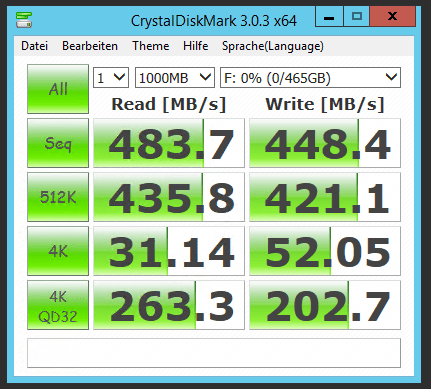This screenshot has width=431, height=389.
Task: Click the empty comment field at bottom
Action: pos(214,353)
